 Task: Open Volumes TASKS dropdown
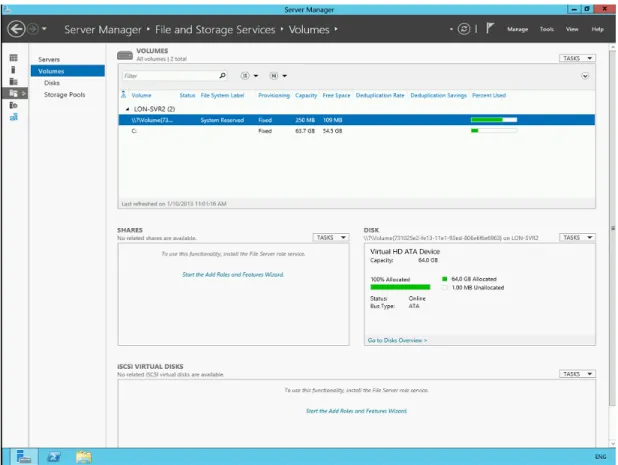tap(577, 58)
